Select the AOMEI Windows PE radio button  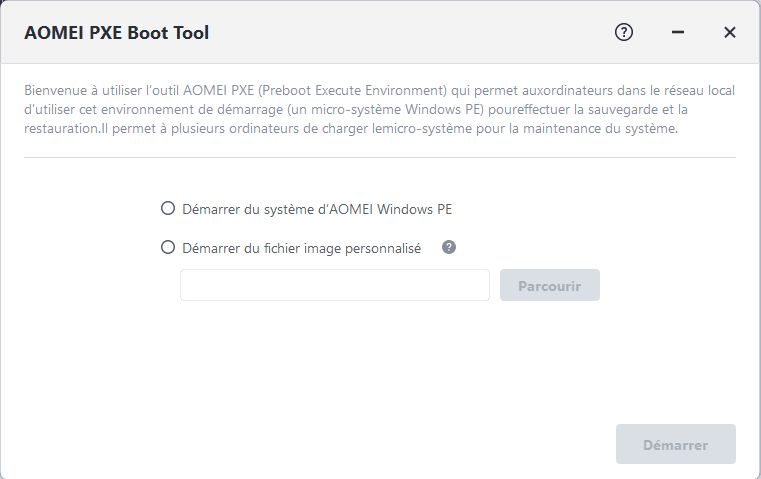point(168,209)
